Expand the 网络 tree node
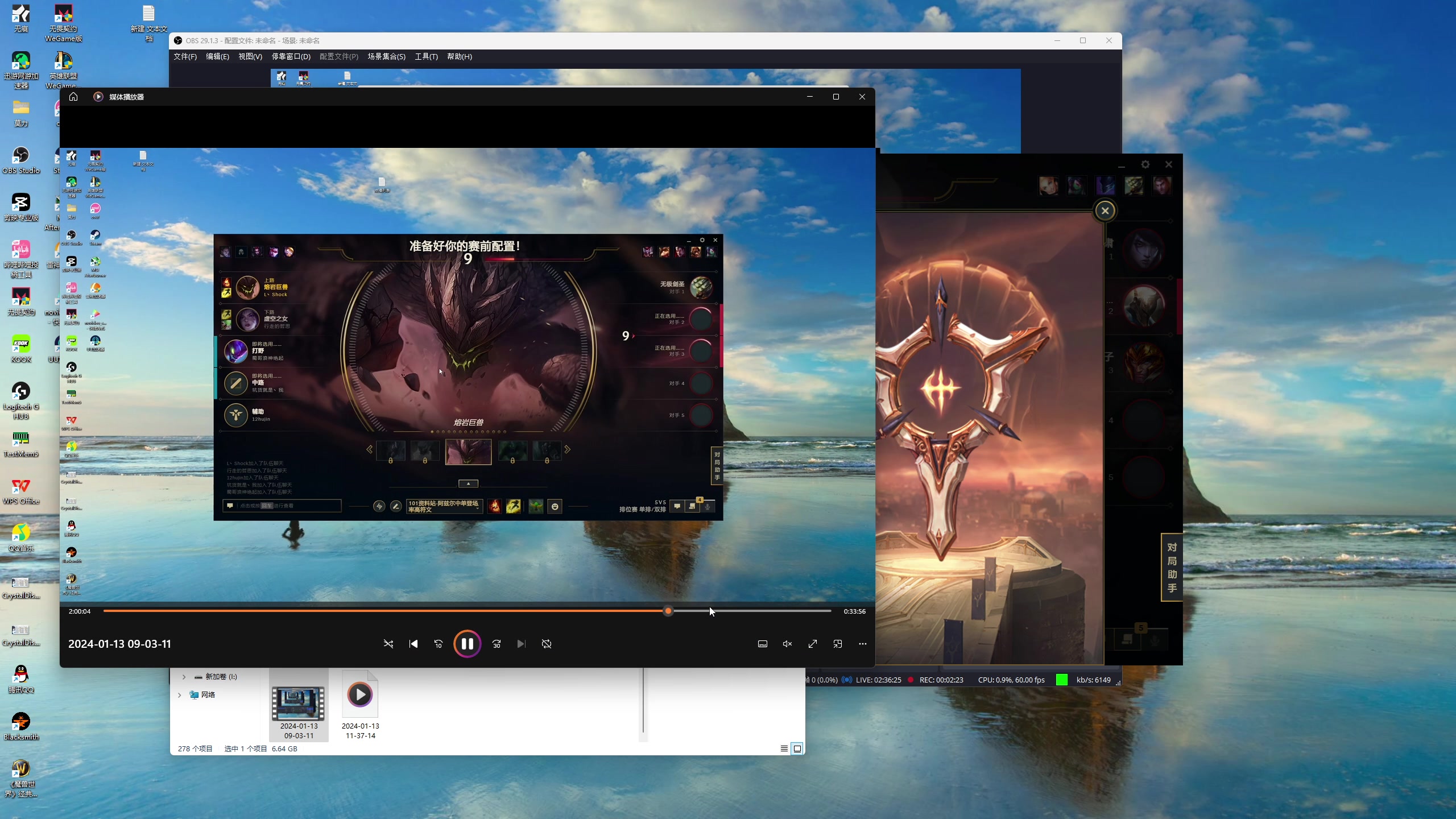Screen dimensions: 1456x819 (x=179, y=695)
